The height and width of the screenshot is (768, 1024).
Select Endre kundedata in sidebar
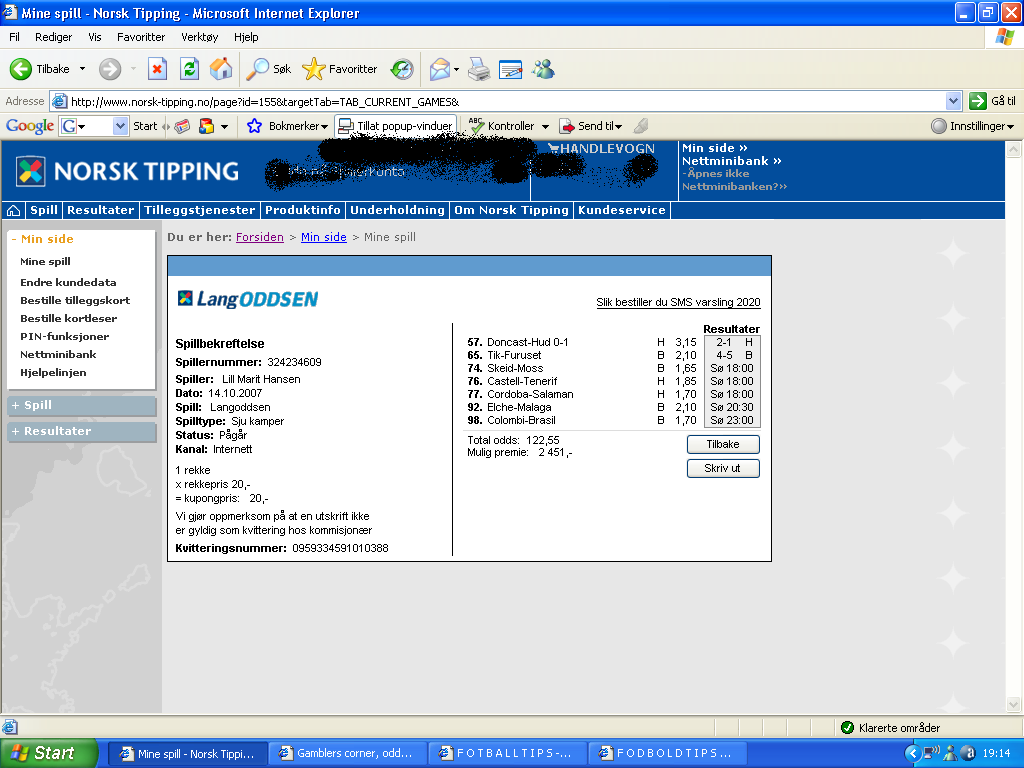(x=68, y=282)
